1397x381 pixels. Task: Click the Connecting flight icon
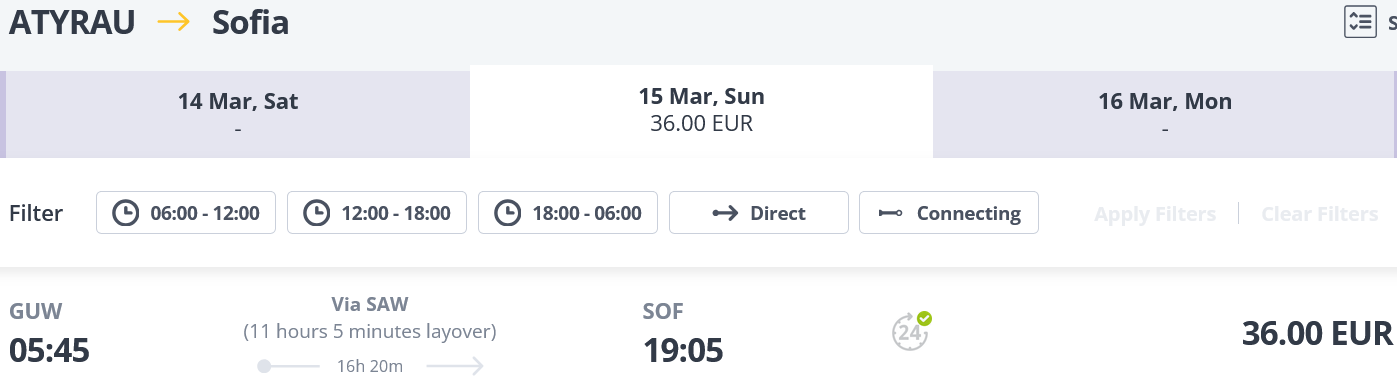point(890,213)
